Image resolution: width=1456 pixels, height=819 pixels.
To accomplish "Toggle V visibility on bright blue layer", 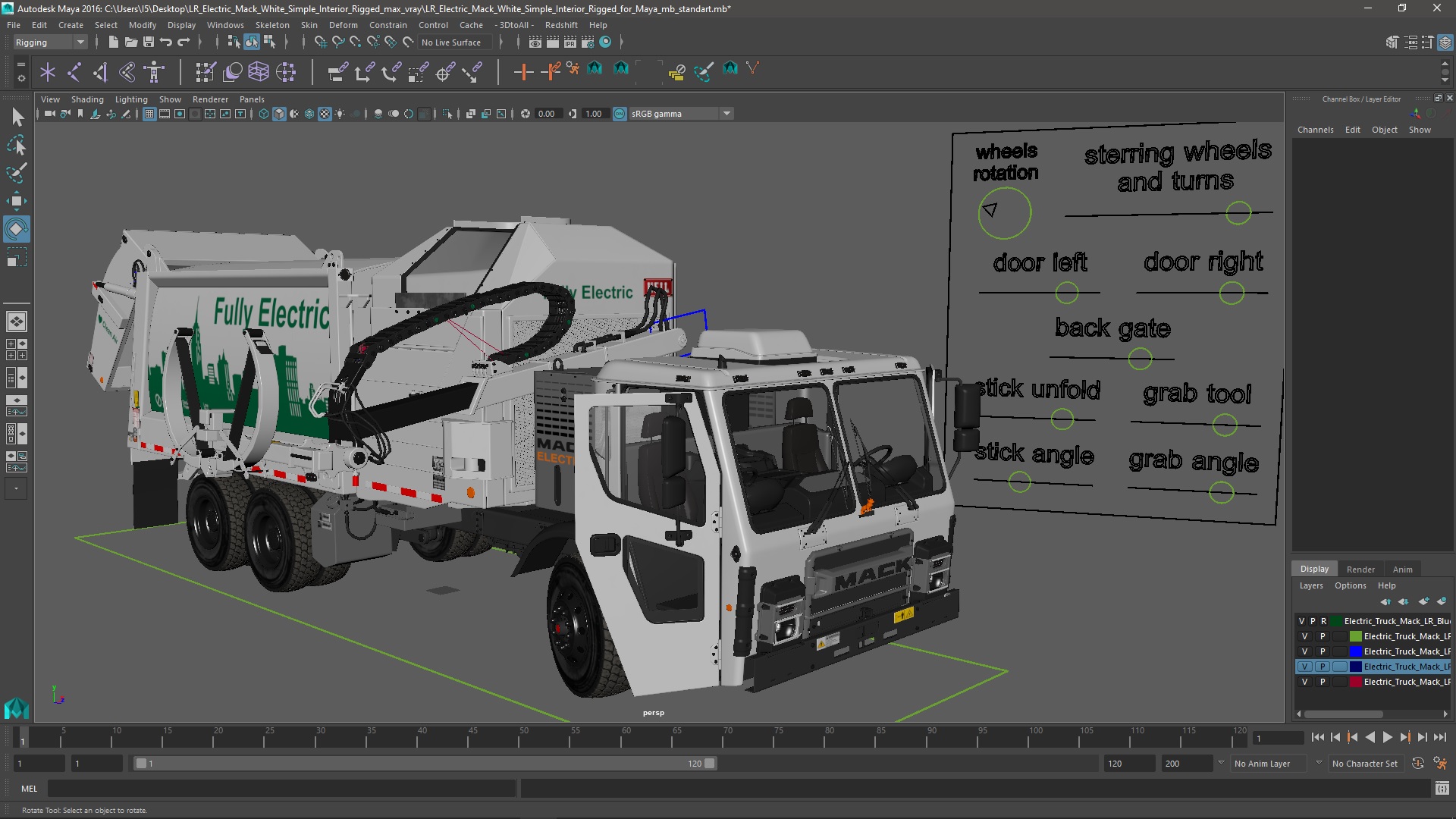I will click(1304, 651).
